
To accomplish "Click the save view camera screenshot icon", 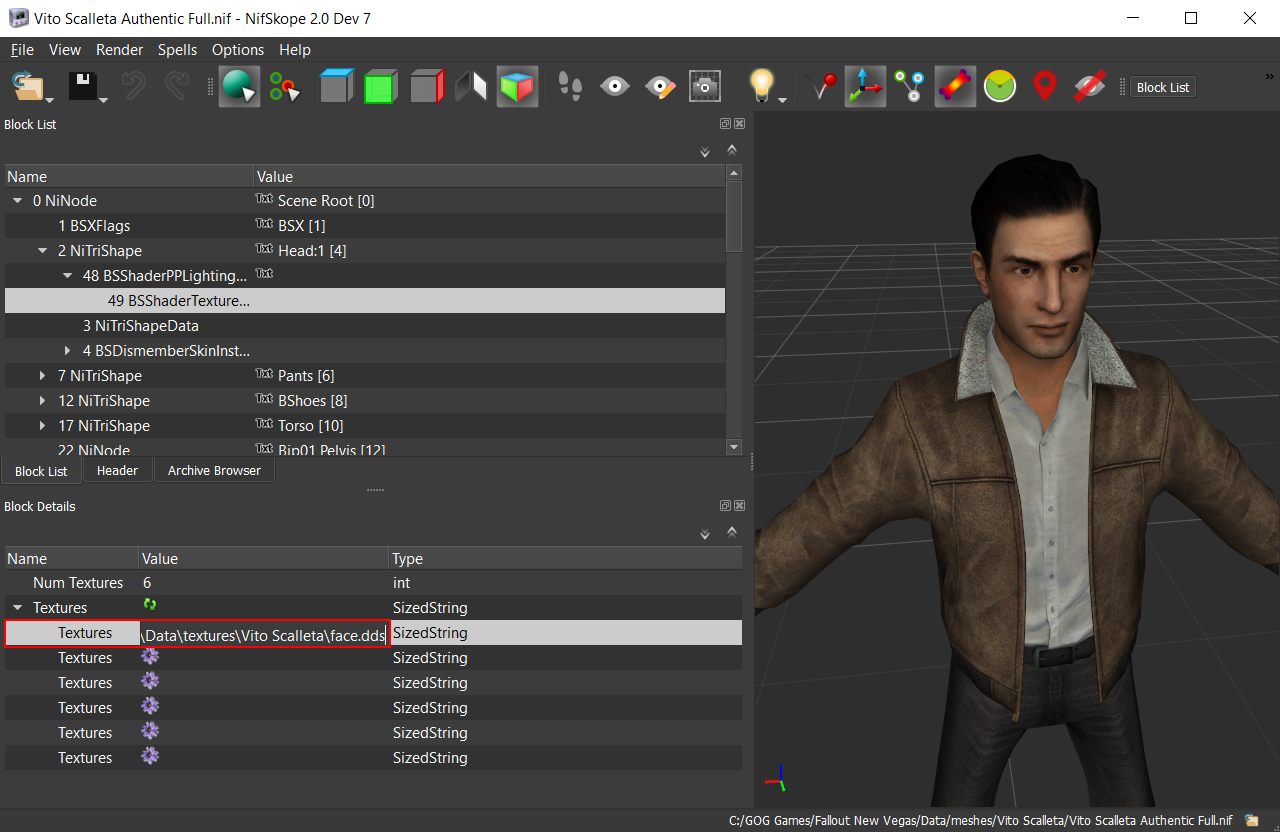I will (x=706, y=87).
